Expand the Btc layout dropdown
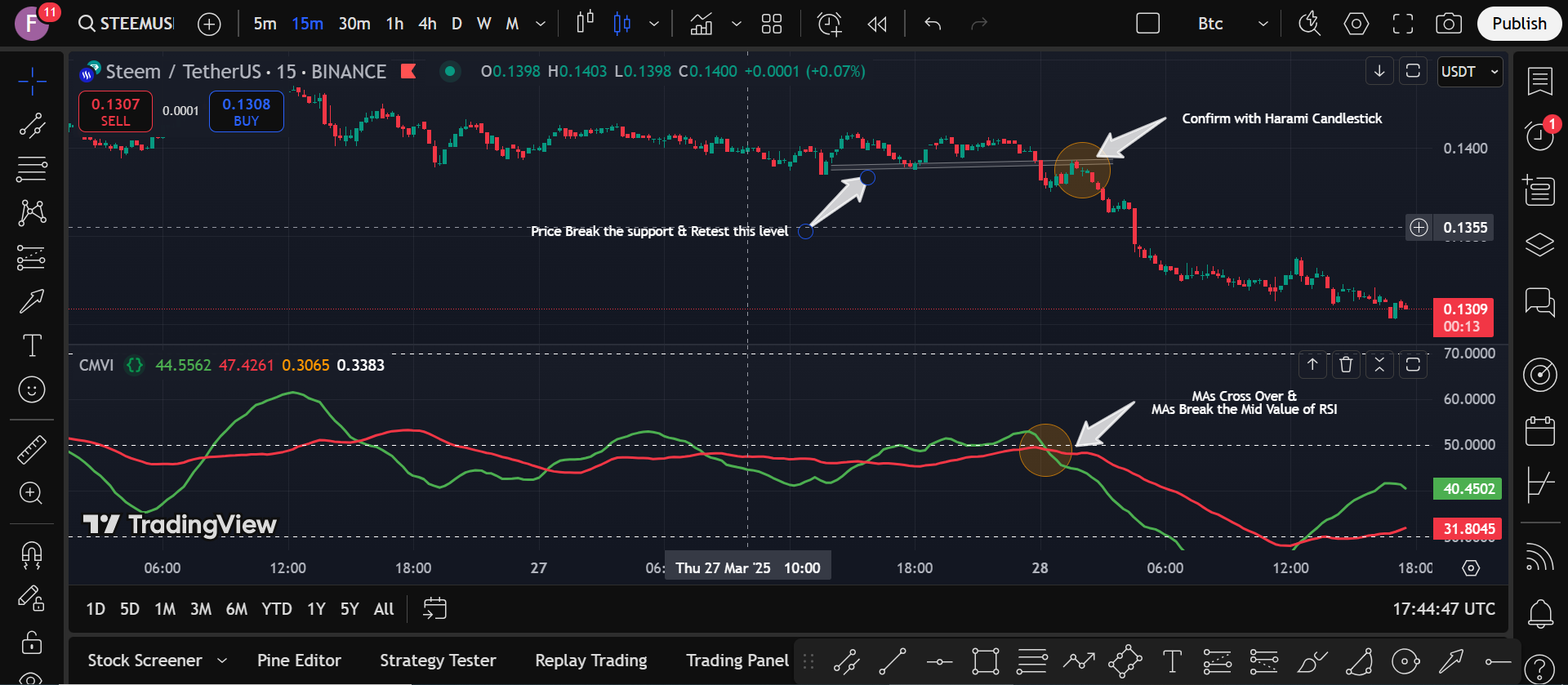Viewport: 1568px width, 685px height. pyautogui.click(x=1263, y=24)
